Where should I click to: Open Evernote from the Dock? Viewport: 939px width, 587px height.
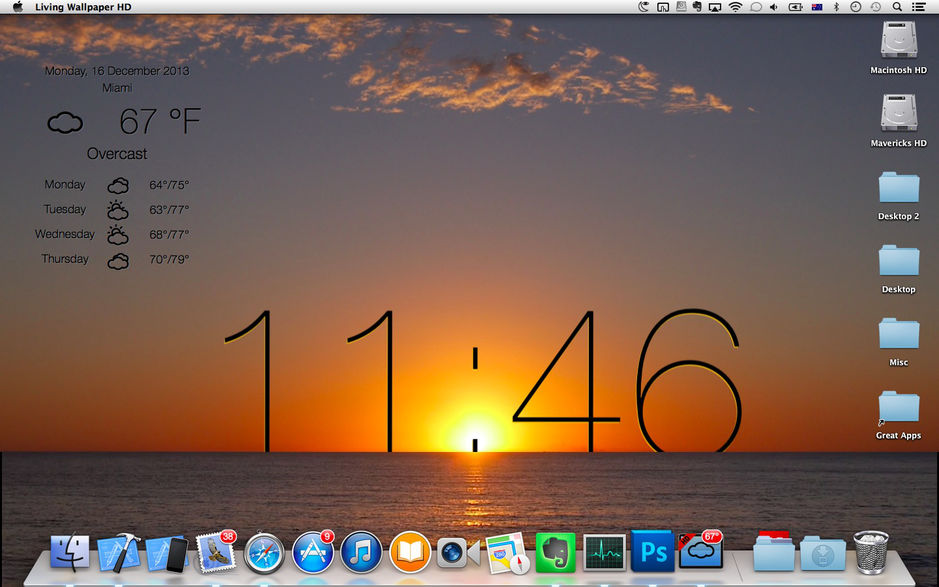554,550
